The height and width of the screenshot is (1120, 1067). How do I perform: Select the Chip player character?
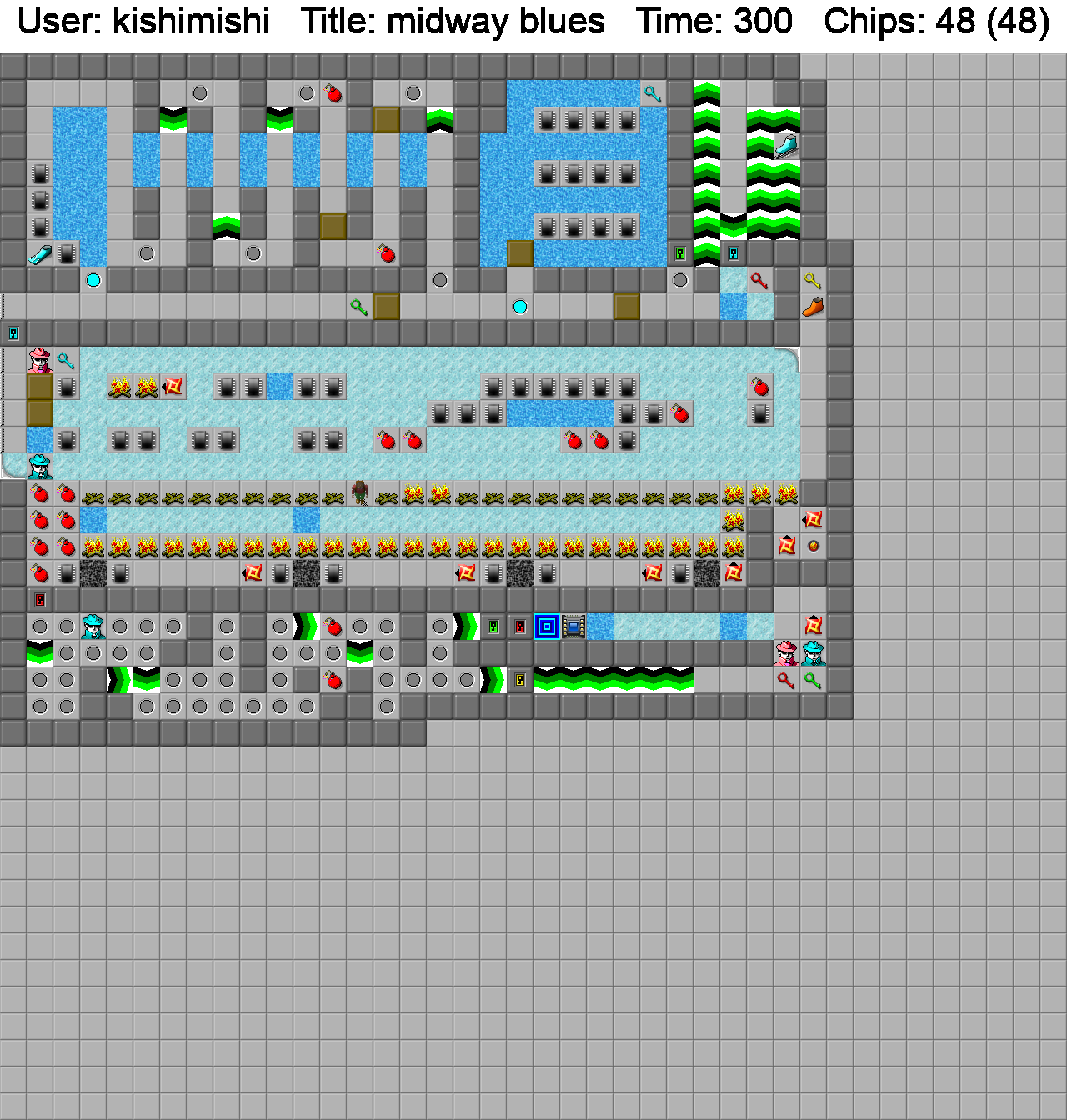(x=359, y=493)
